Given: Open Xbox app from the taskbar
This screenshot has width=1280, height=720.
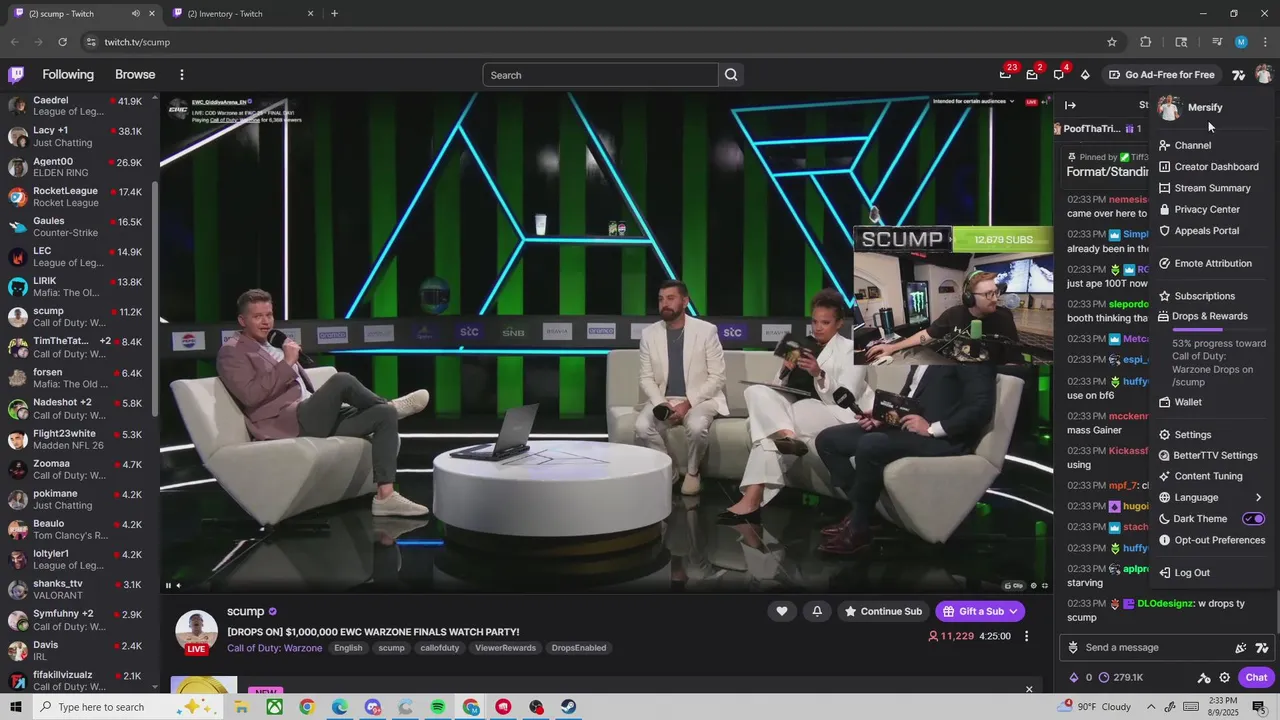Looking at the screenshot, I should [x=274, y=707].
